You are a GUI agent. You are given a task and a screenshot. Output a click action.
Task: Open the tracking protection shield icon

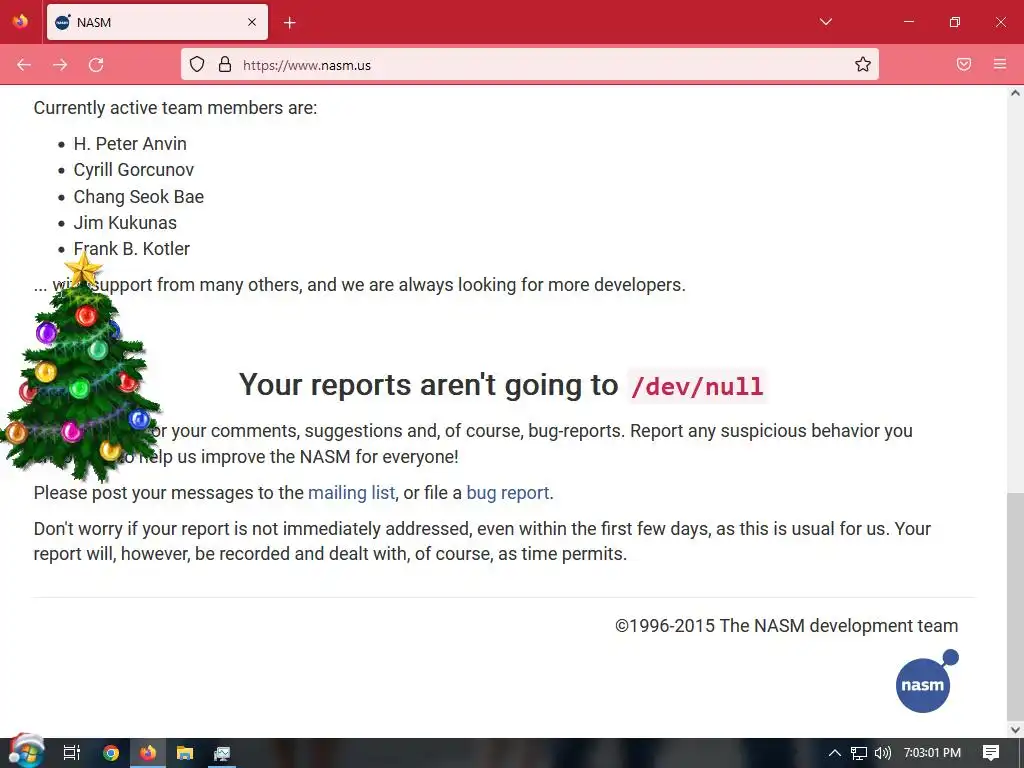[x=197, y=64]
